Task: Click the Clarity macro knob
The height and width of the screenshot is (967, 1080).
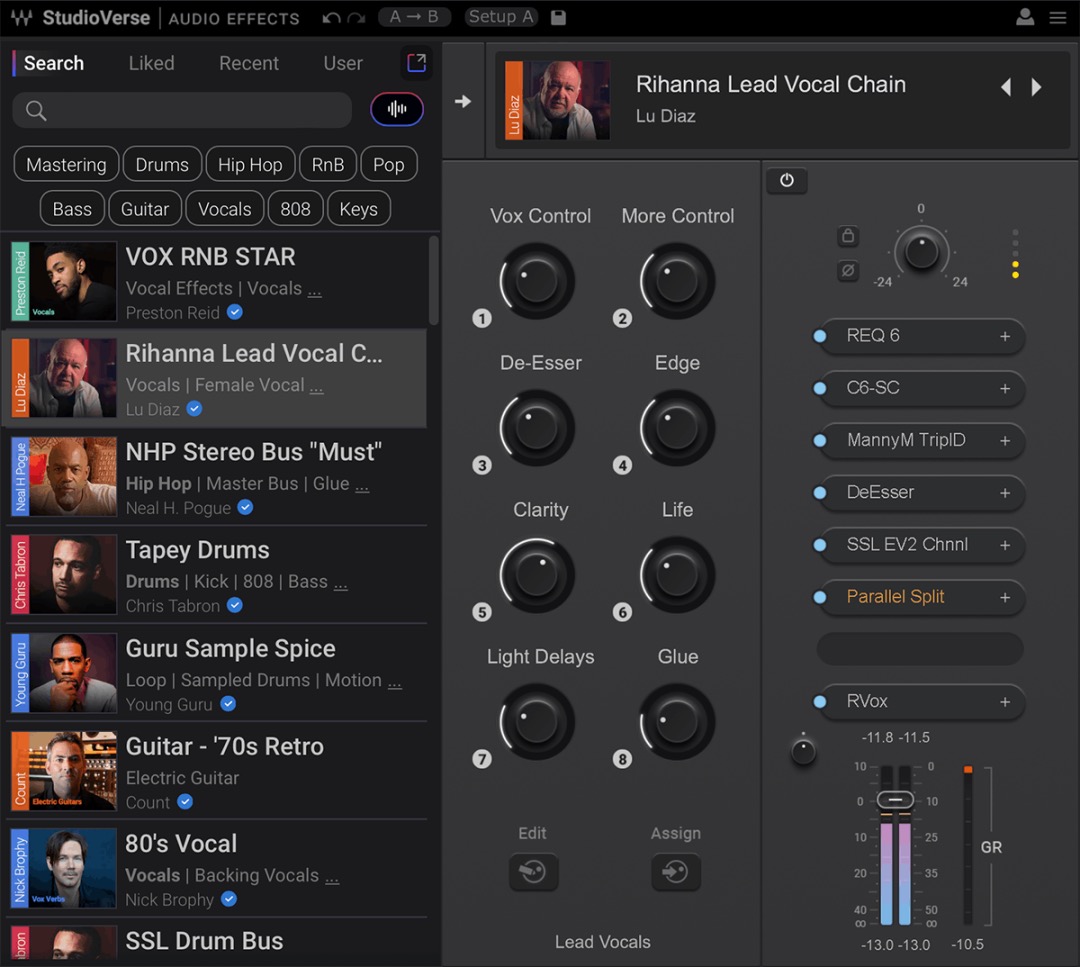Action: click(x=537, y=576)
